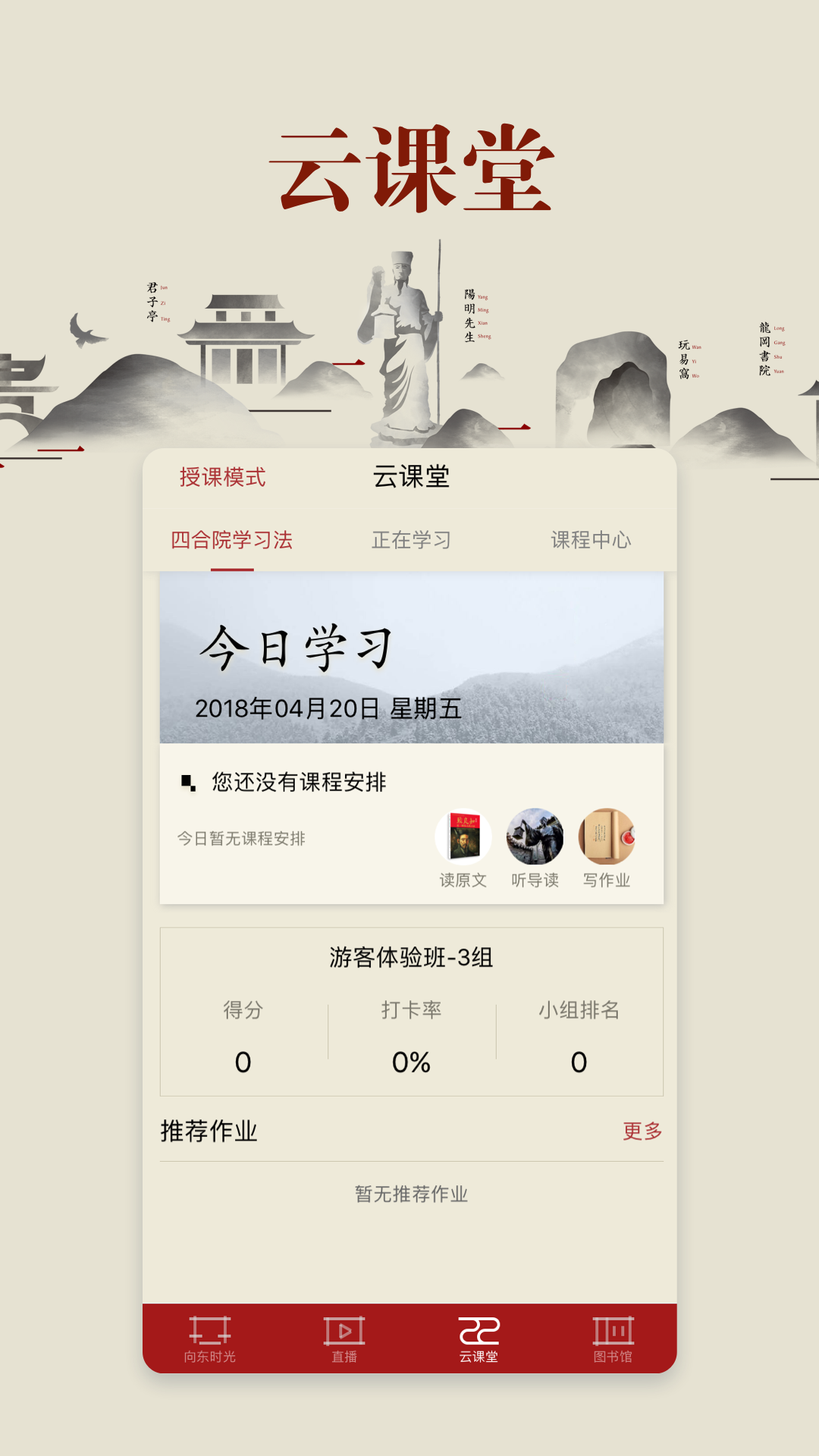The image size is (819, 1456).
Task: Tap the 得分 score value
Action: pos(243,1062)
